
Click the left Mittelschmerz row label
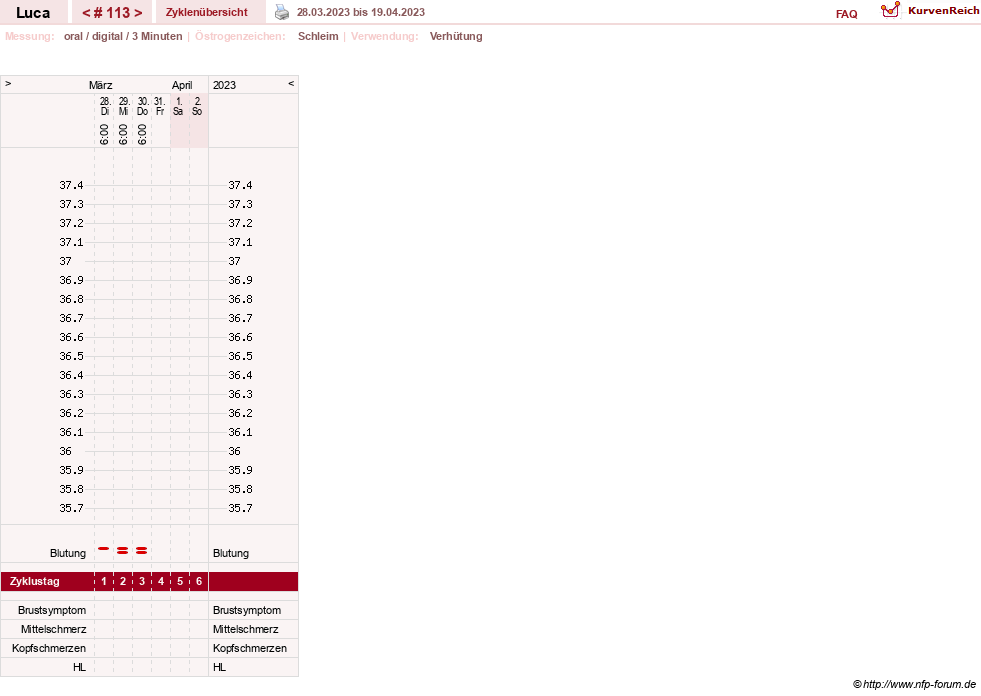[53, 629]
